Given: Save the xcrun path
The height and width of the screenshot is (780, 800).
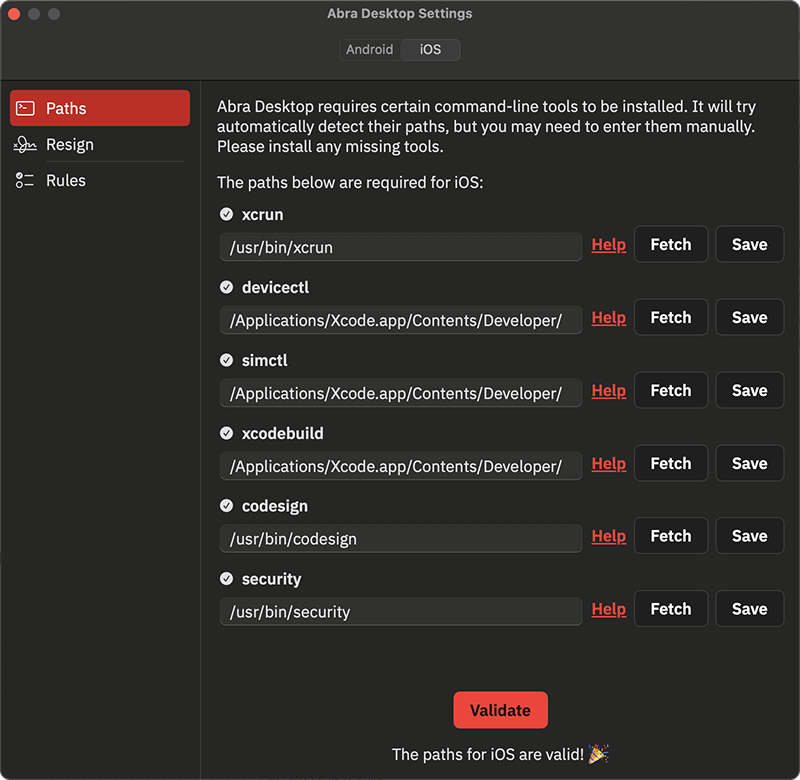Looking at the screenshot, I should [x=749, y=244].
